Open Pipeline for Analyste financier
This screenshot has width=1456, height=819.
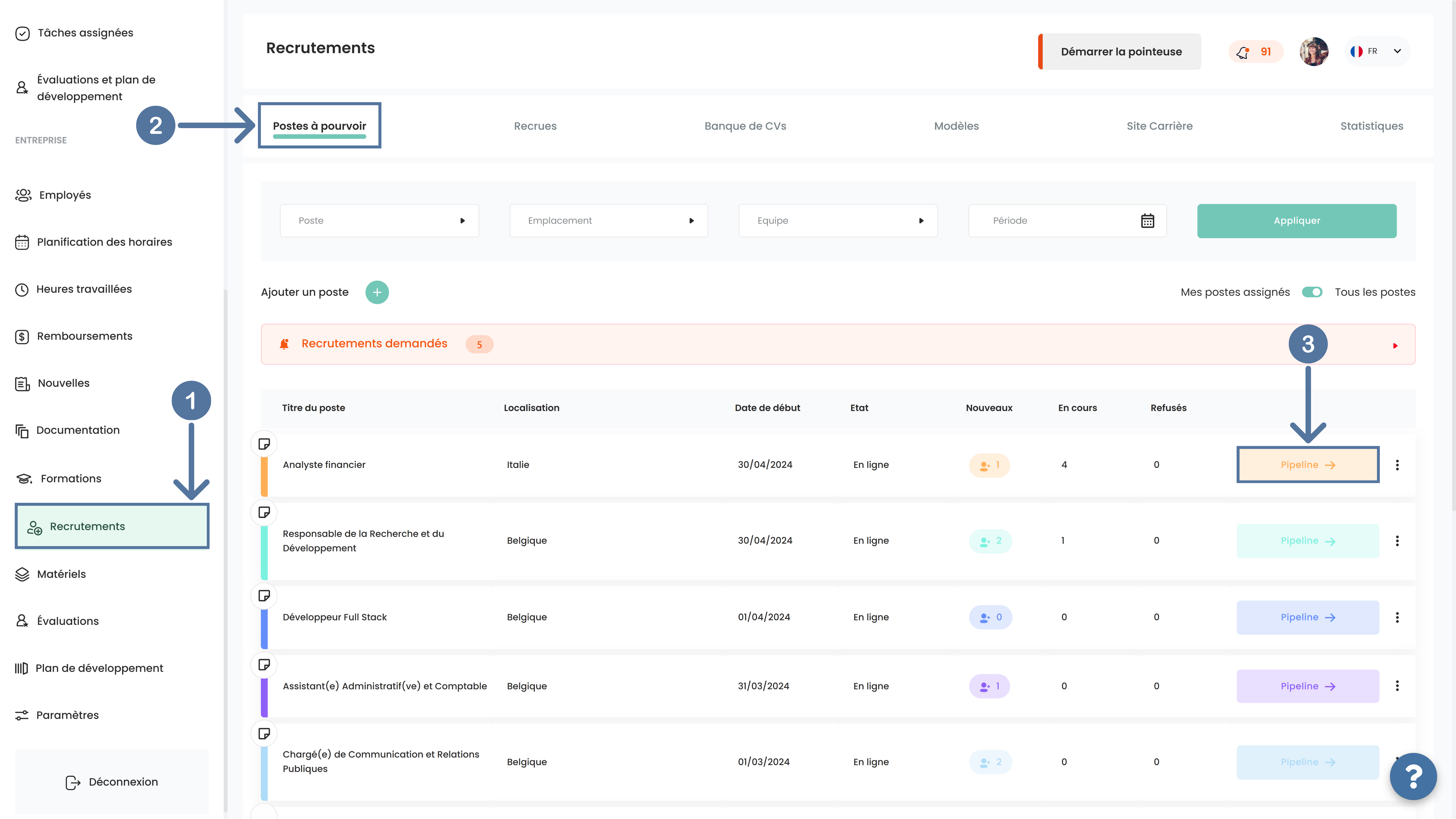tap(1308, 465)
